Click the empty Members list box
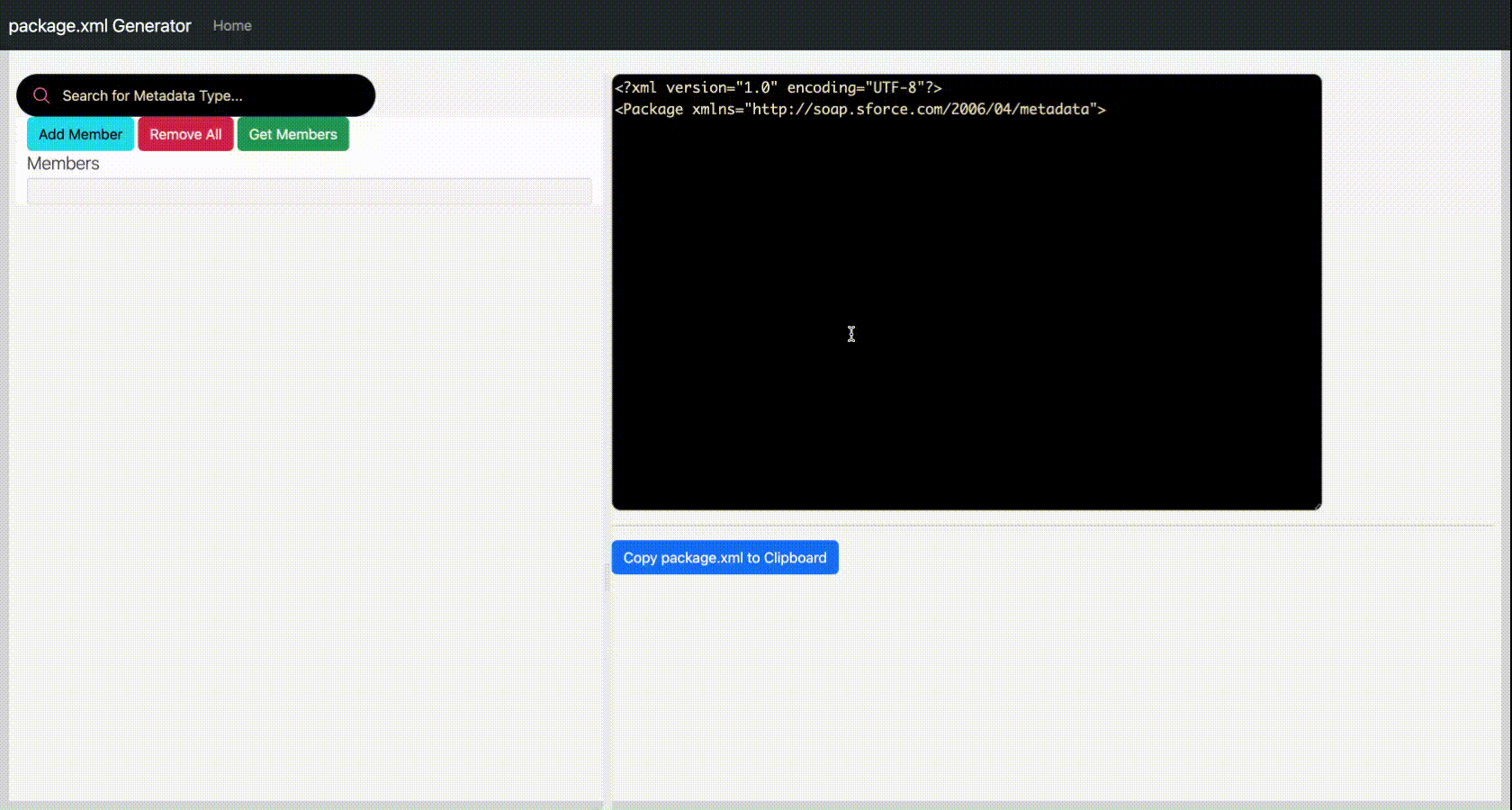This screenshot has height=810, width=1512. click(310, 191)
